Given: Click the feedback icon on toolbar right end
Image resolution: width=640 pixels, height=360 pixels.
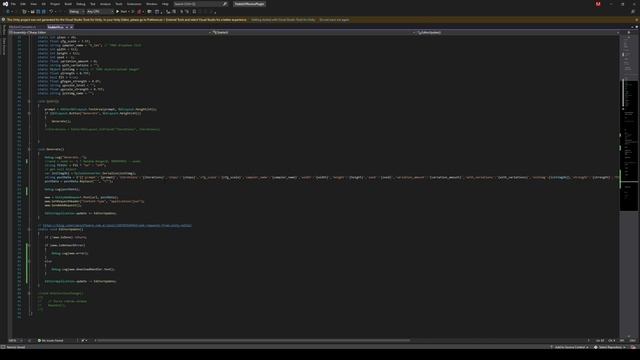Looking at the screenshot, I should tap(633, 11).
